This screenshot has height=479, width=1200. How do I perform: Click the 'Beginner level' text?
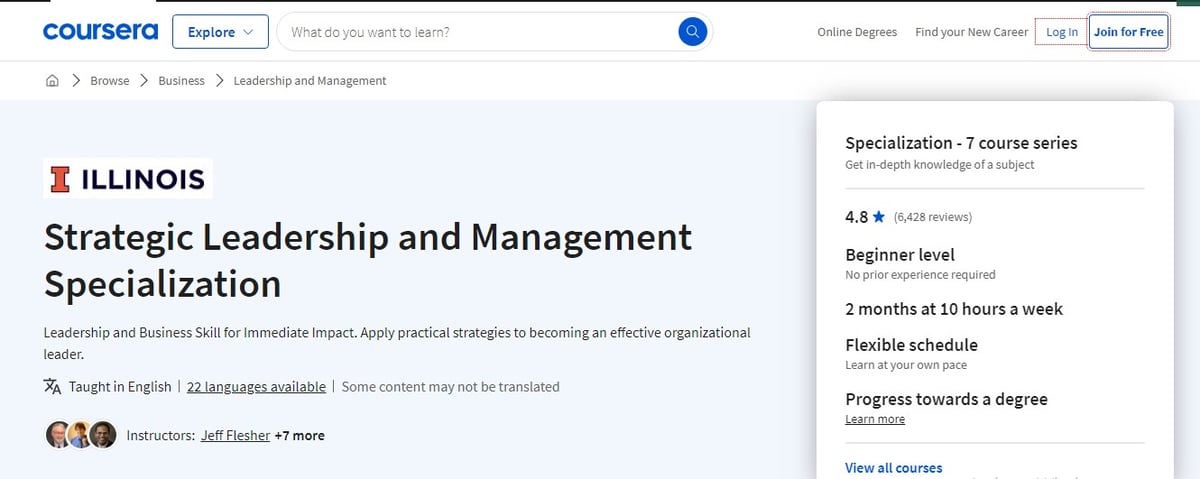click(x=900, y=255)
